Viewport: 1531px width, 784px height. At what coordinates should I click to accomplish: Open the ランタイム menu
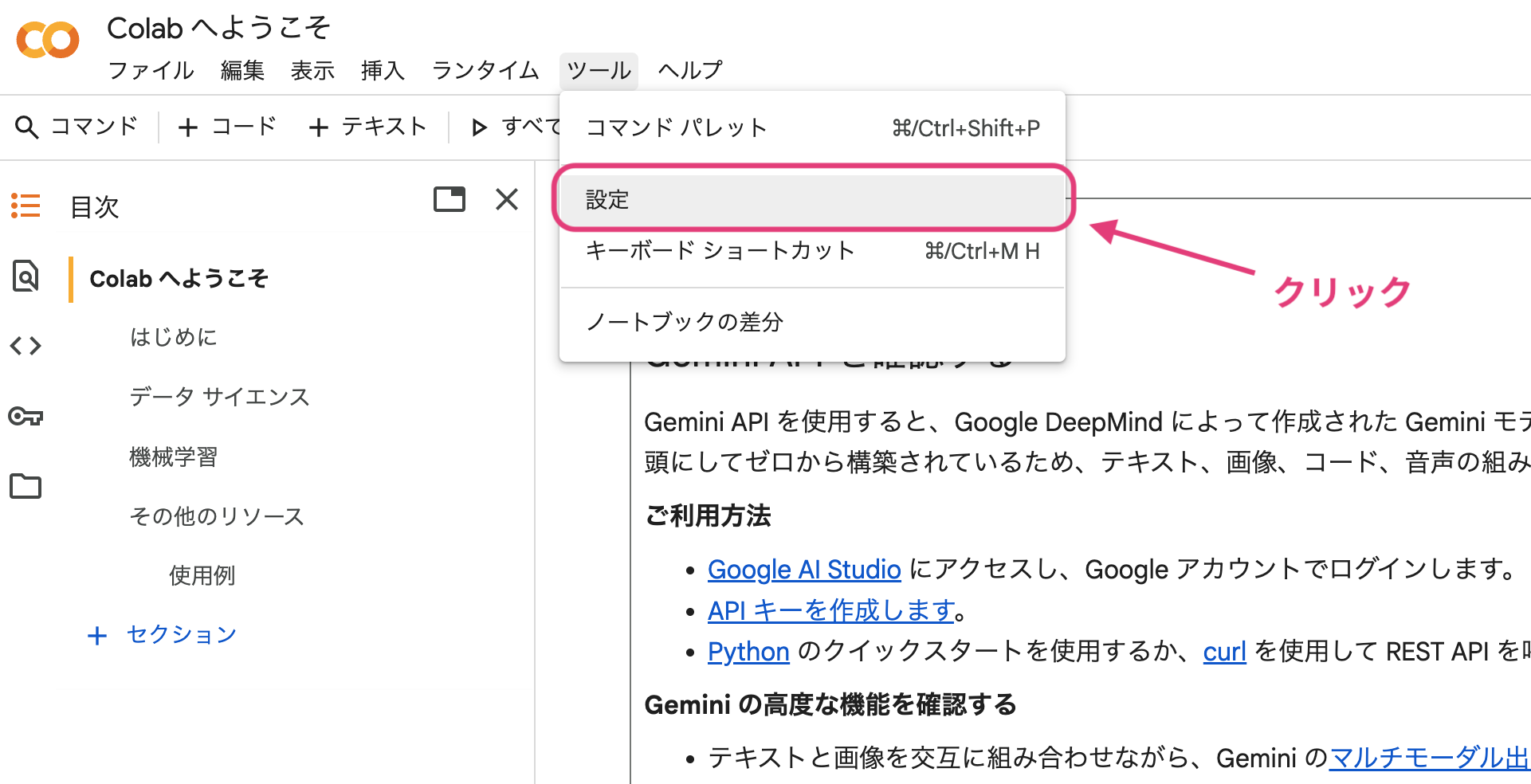[485, 70]
